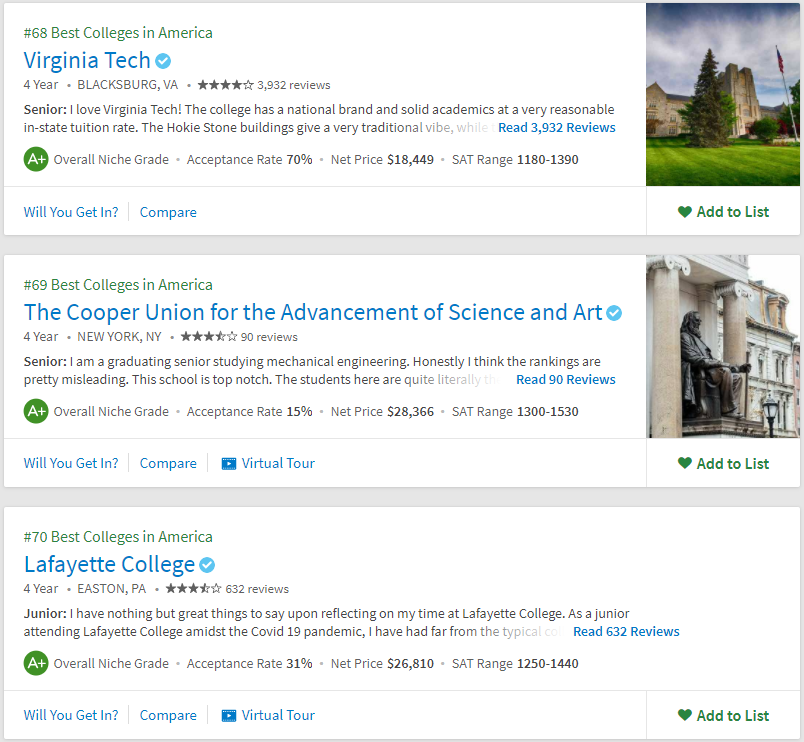Click the Junior review about Lafayette College
The image size is (804, 742).
(x=327, y=622)
